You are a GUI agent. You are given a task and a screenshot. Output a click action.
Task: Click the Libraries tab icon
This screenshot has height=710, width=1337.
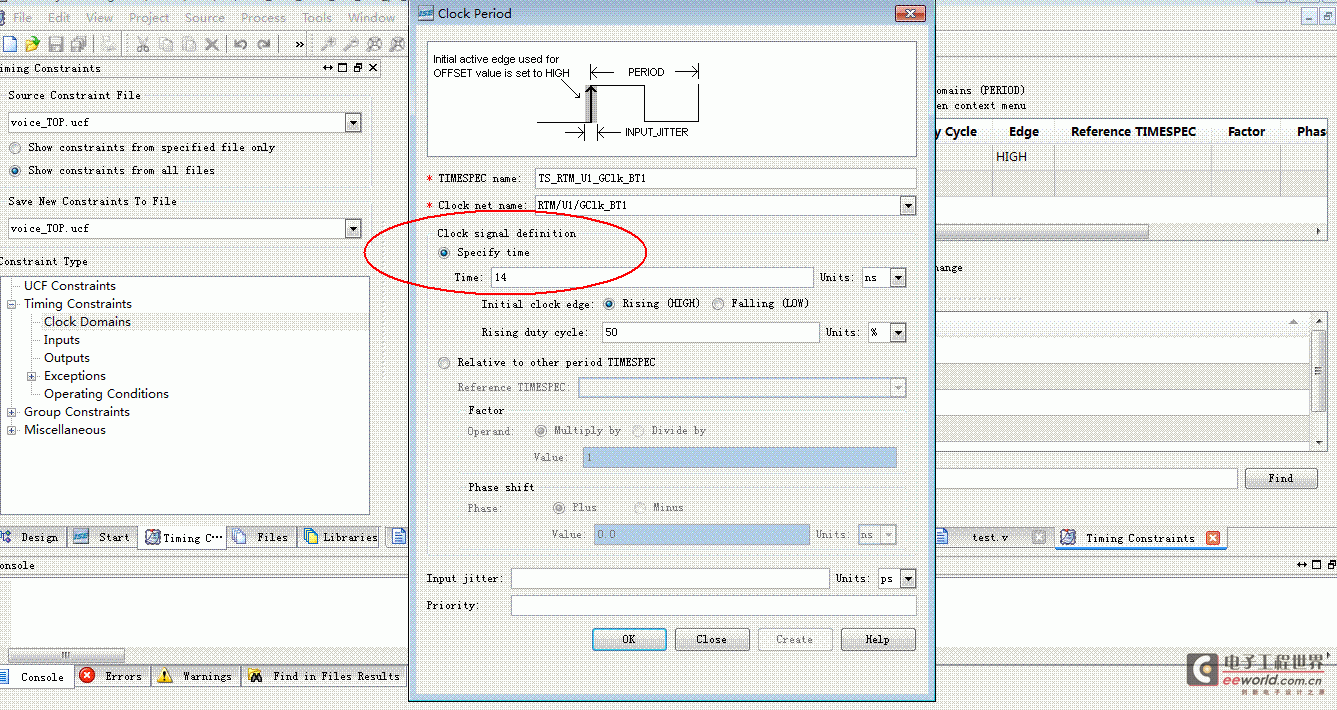(311, 537)
